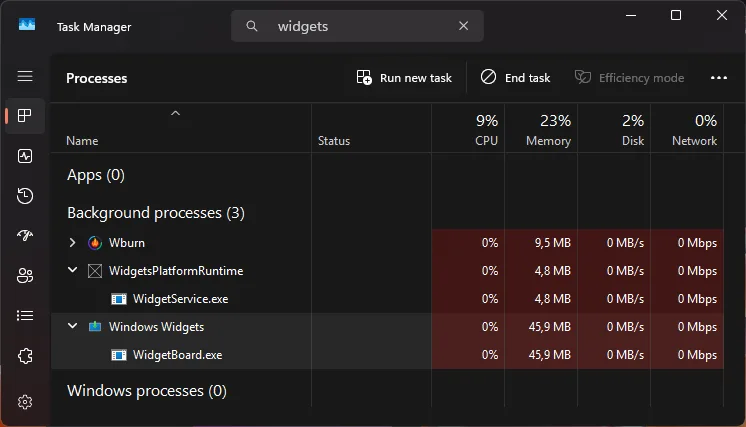
Task: Select the WidgetService.exe row
Action: click(x=387, y=299)
